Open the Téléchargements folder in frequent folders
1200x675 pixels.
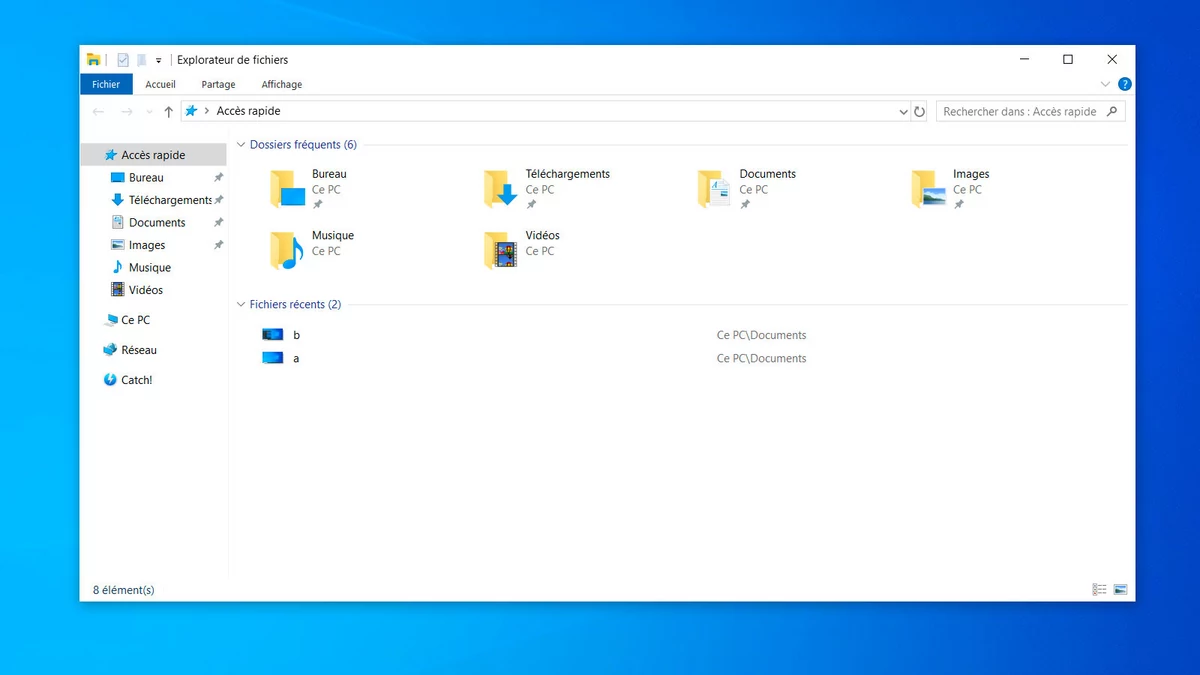tap(566, 174)
